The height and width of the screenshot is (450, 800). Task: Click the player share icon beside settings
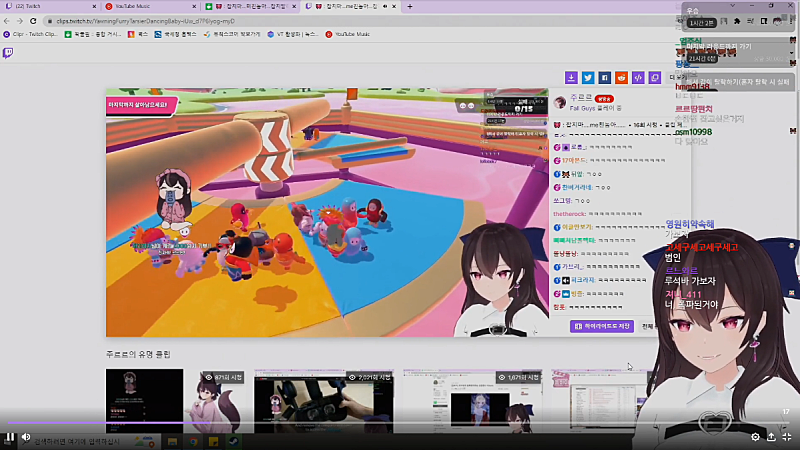tap(771, 437)
